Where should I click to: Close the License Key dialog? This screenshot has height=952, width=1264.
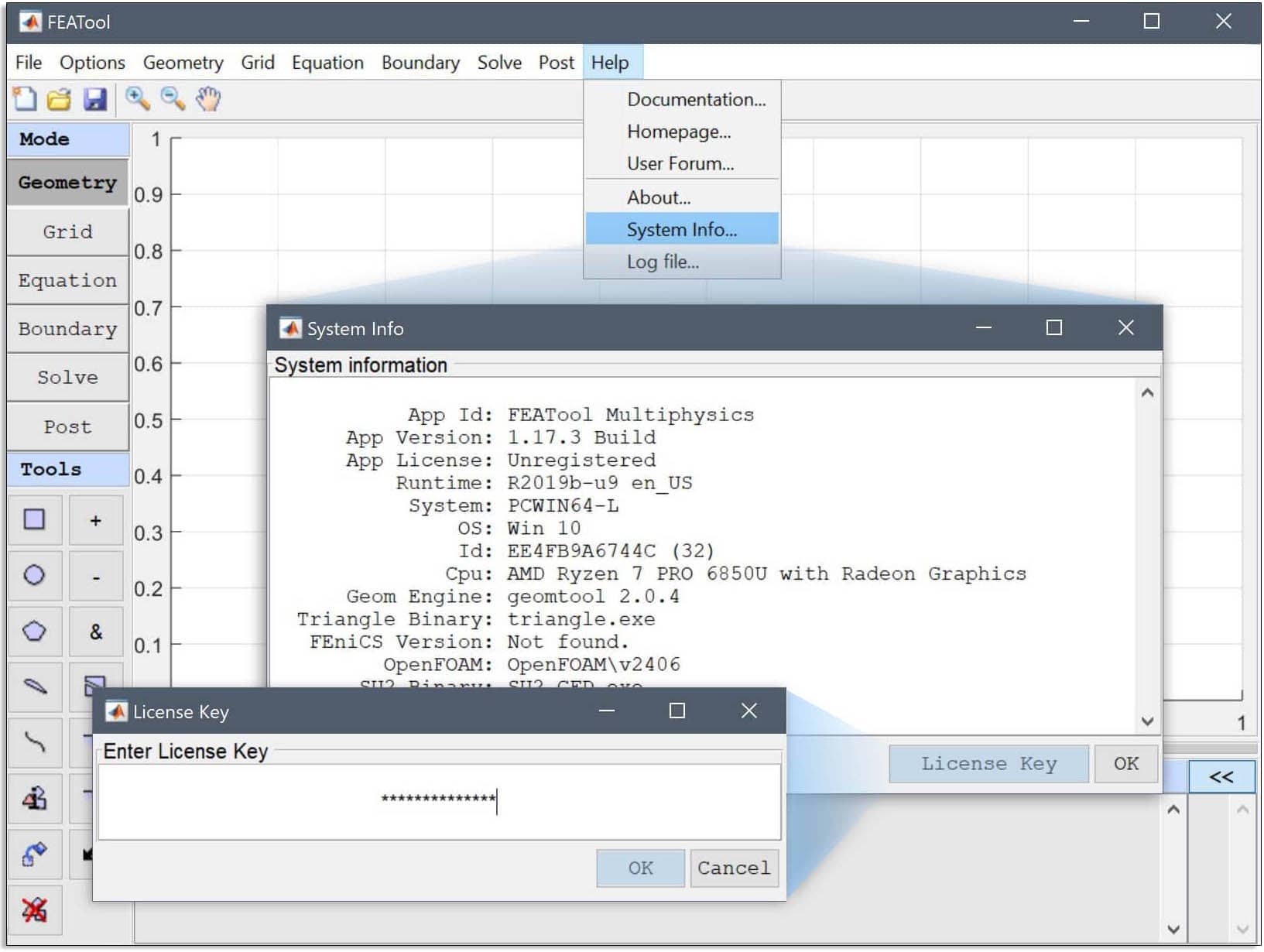(748, 711)
